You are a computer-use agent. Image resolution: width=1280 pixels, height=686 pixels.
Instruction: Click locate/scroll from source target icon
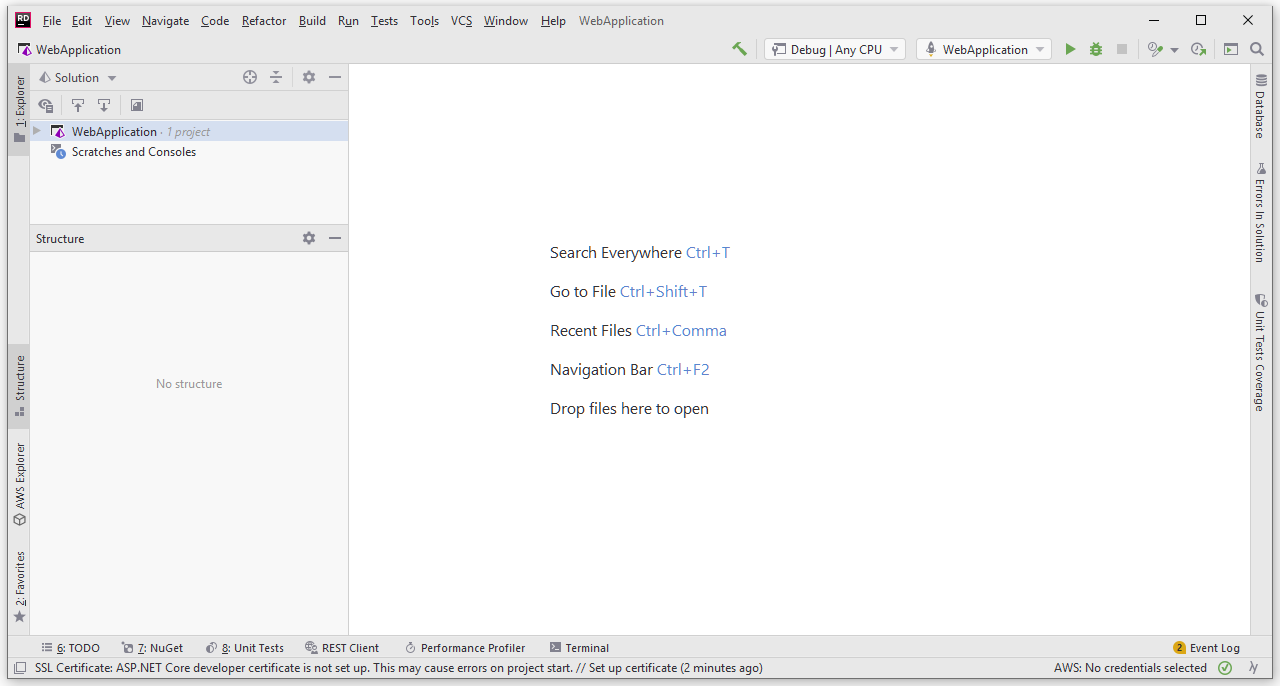point(250,77)
